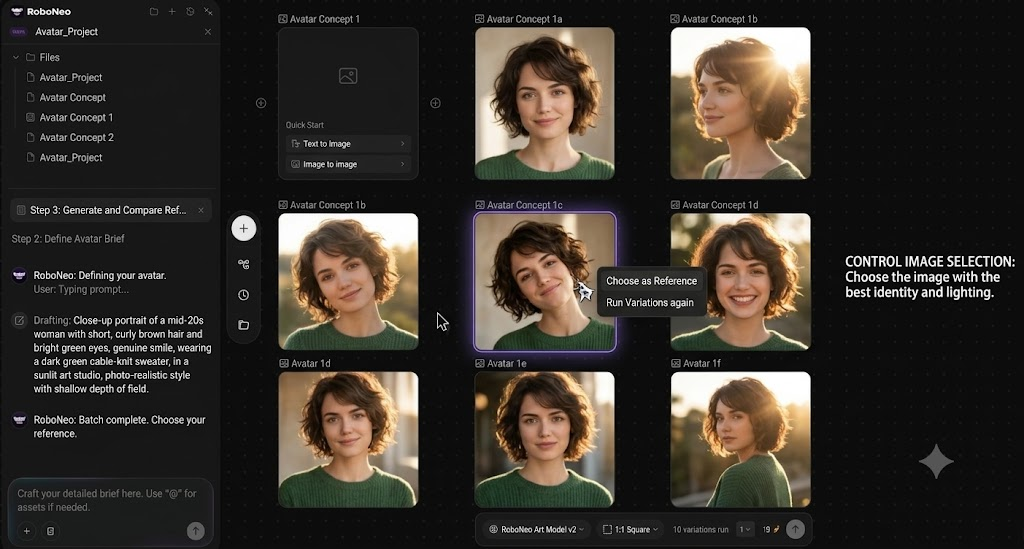
Task: Click the generate arrow in bottom toolbar
Action: pos(795,529)
